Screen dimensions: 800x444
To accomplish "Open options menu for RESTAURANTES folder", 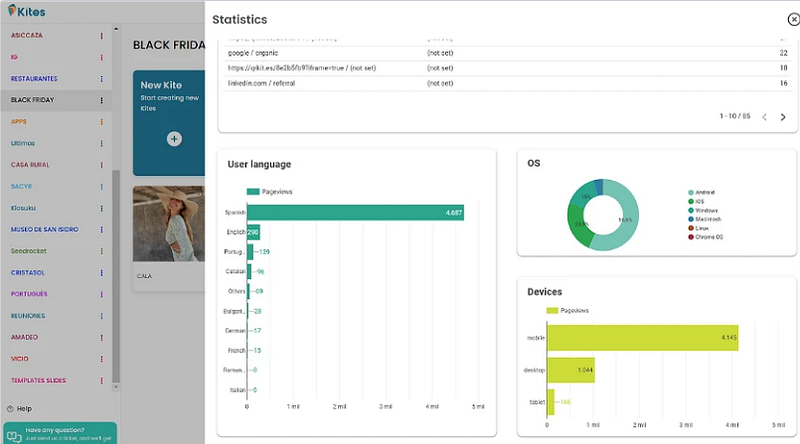I will (102, 79).
